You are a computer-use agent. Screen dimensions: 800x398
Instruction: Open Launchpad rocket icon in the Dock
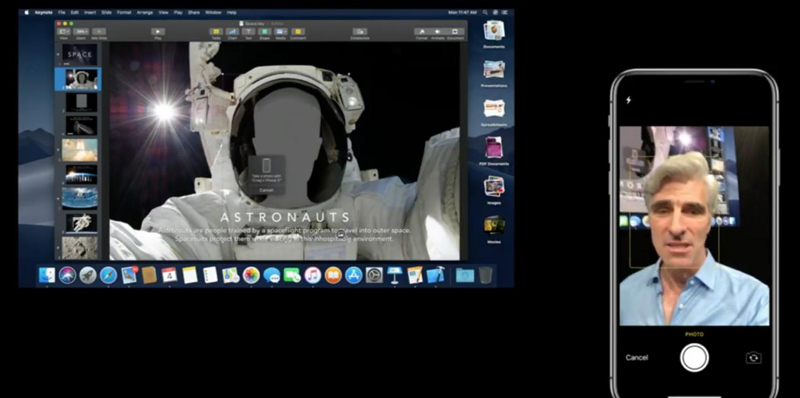[x=88, y=275]
